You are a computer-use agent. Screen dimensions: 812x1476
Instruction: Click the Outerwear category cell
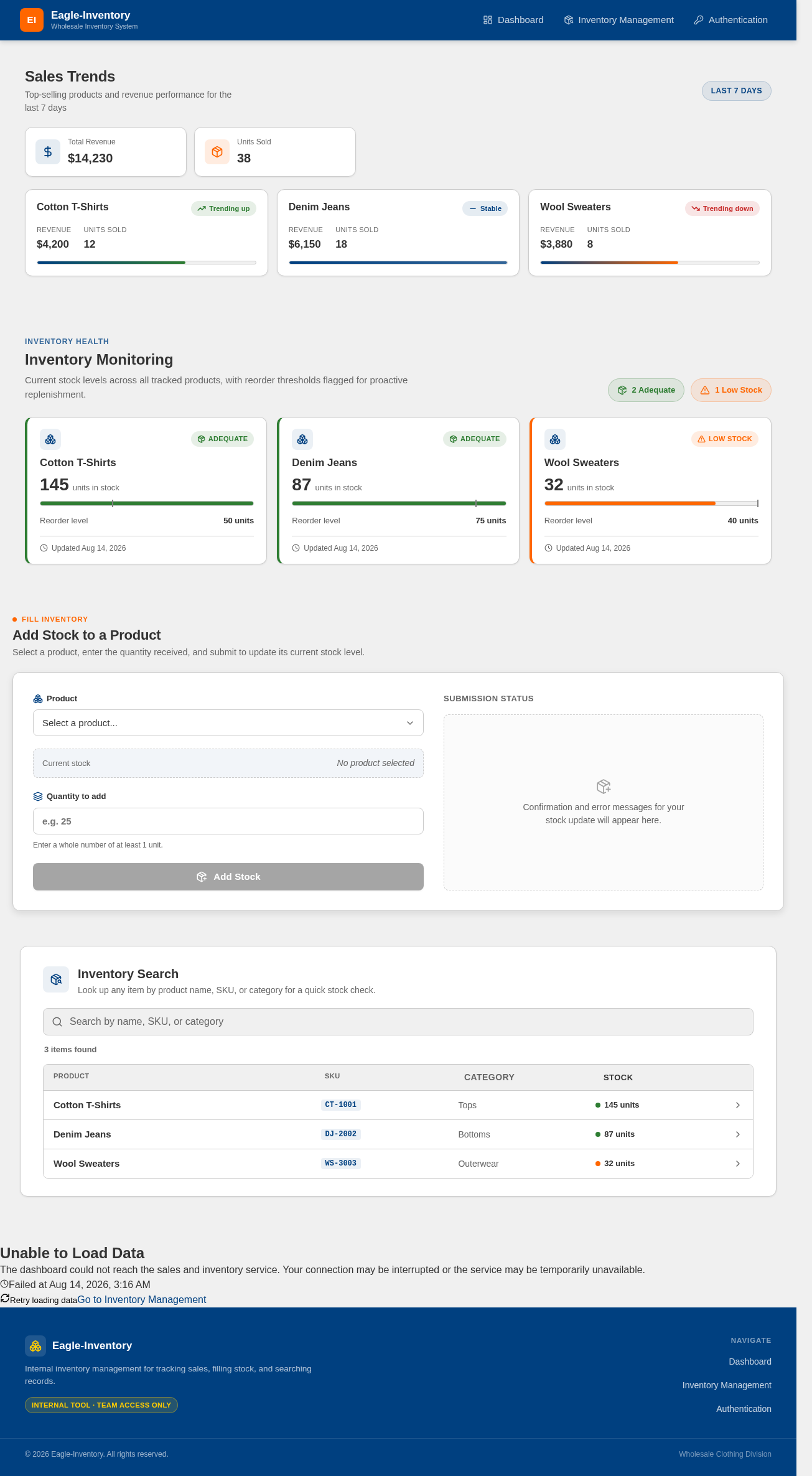[x=478, y=1164]
